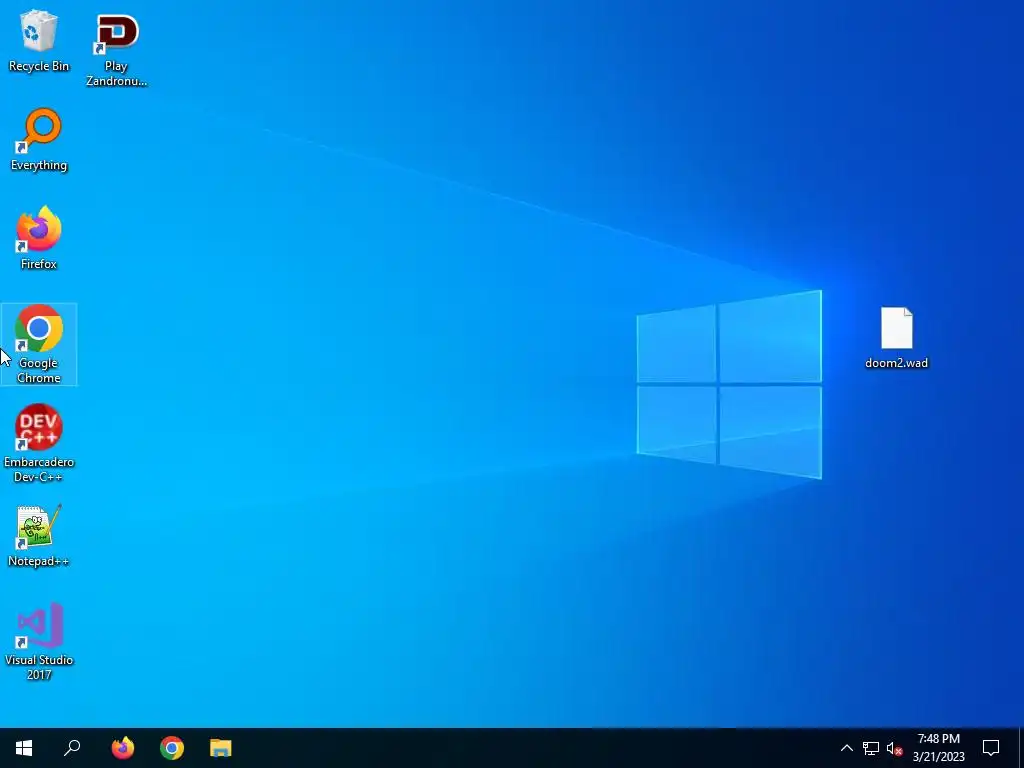
Task: Select the Recycle Bin desktop icon
Action: coord(39,40)
